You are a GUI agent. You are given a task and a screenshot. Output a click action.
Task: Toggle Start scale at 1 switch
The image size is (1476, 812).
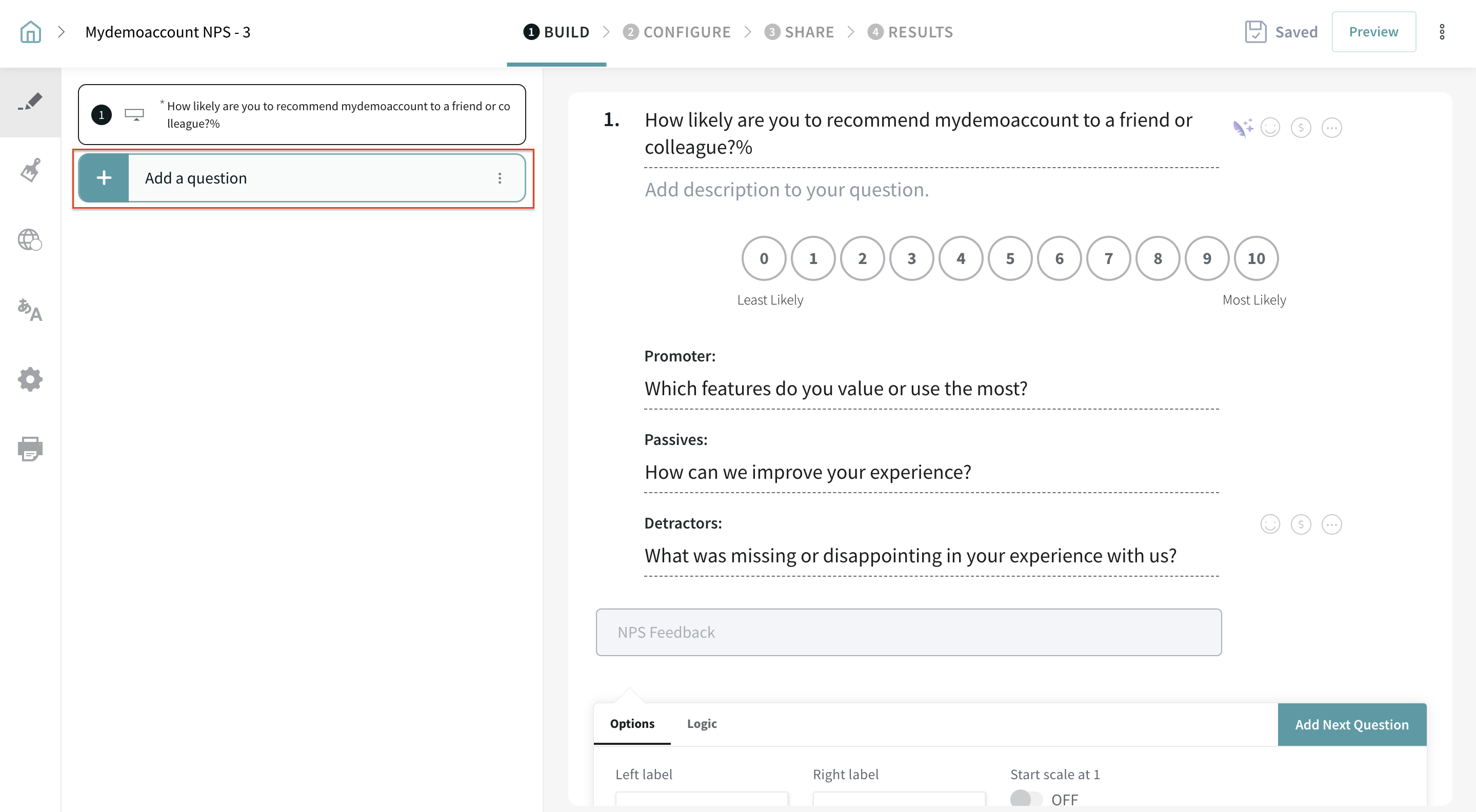point(1026,798)
